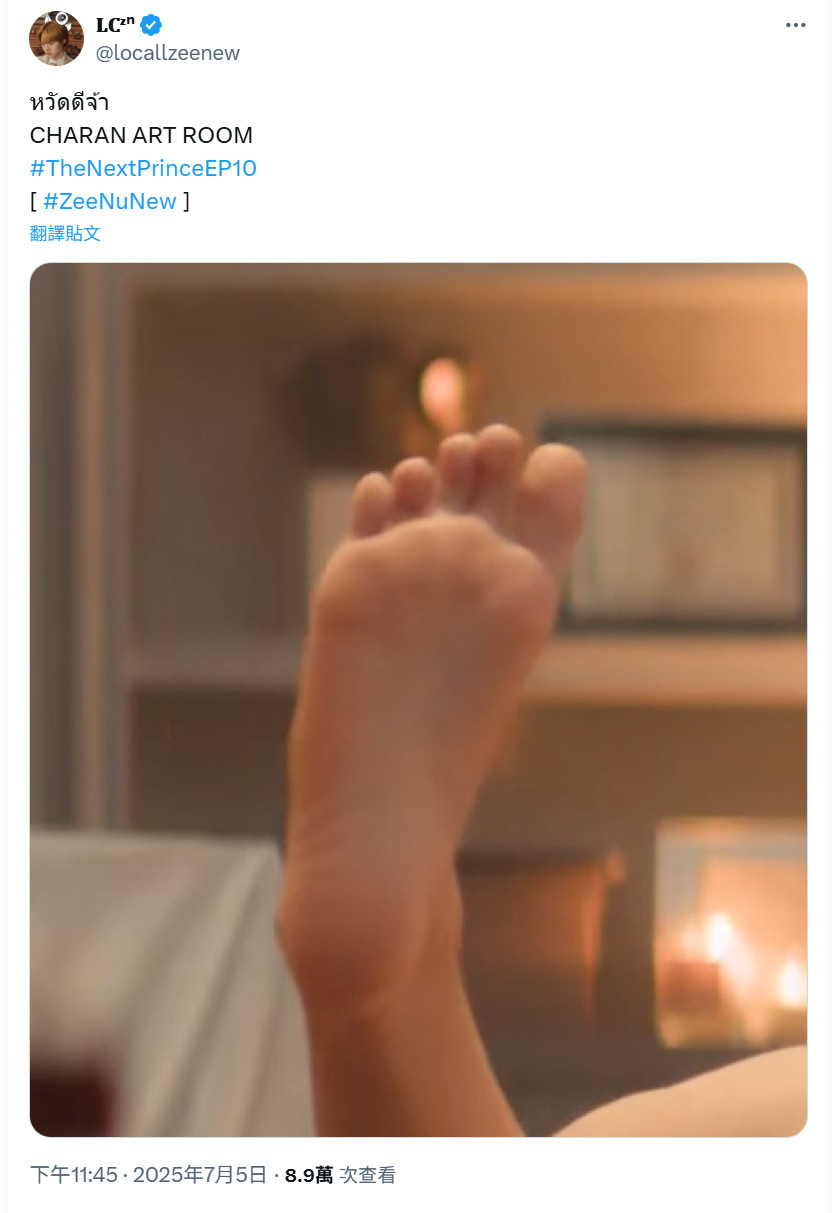Click the CHARAN ART ROOM text line
The height and width of the screenshot is (1213, 838).
[141, 135]
